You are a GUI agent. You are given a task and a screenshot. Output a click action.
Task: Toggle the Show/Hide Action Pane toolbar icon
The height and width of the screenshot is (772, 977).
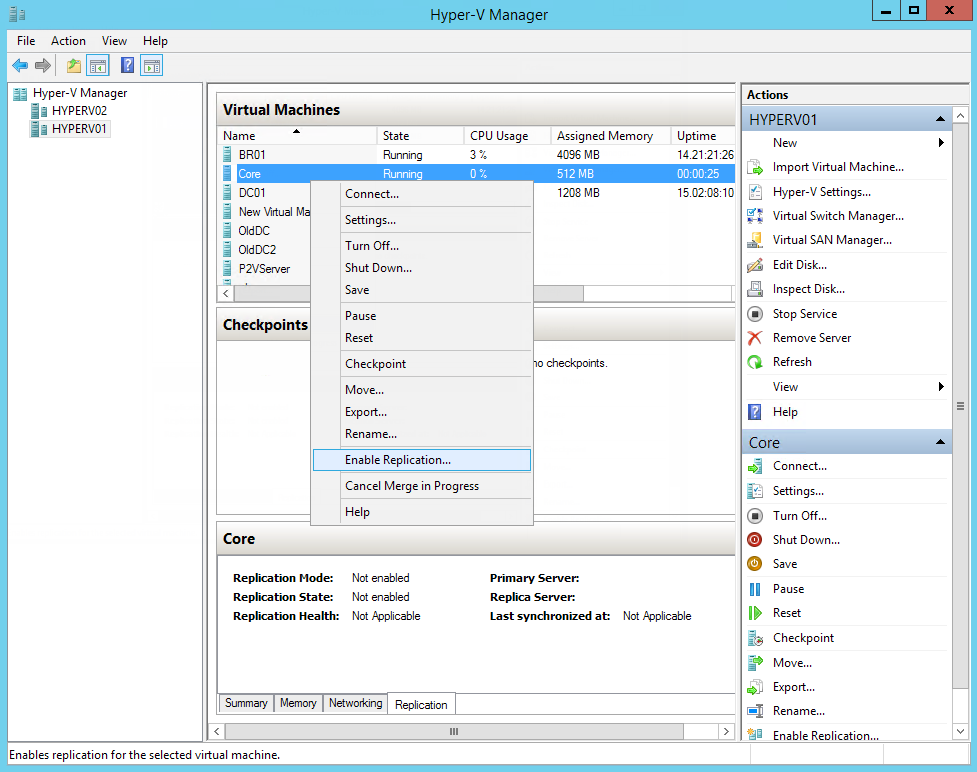151,65
